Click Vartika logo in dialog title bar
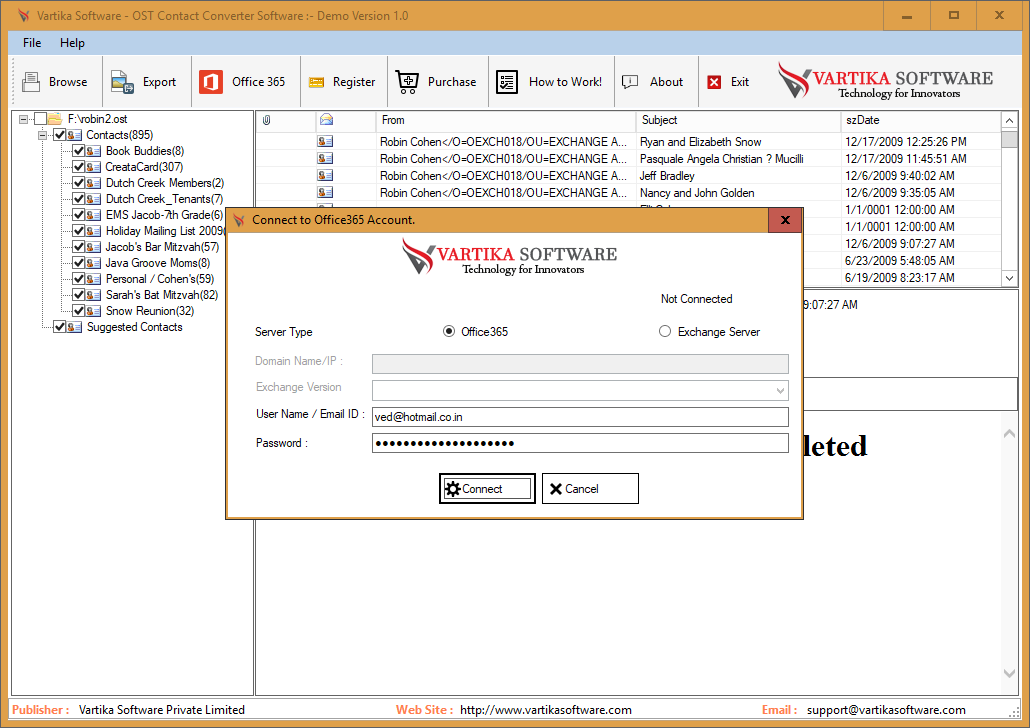Screen dimensions: 1030x728 coord(239,220)
